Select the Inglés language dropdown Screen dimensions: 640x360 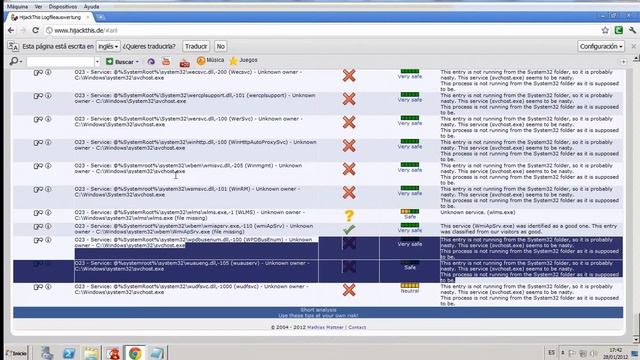[108, 47]
